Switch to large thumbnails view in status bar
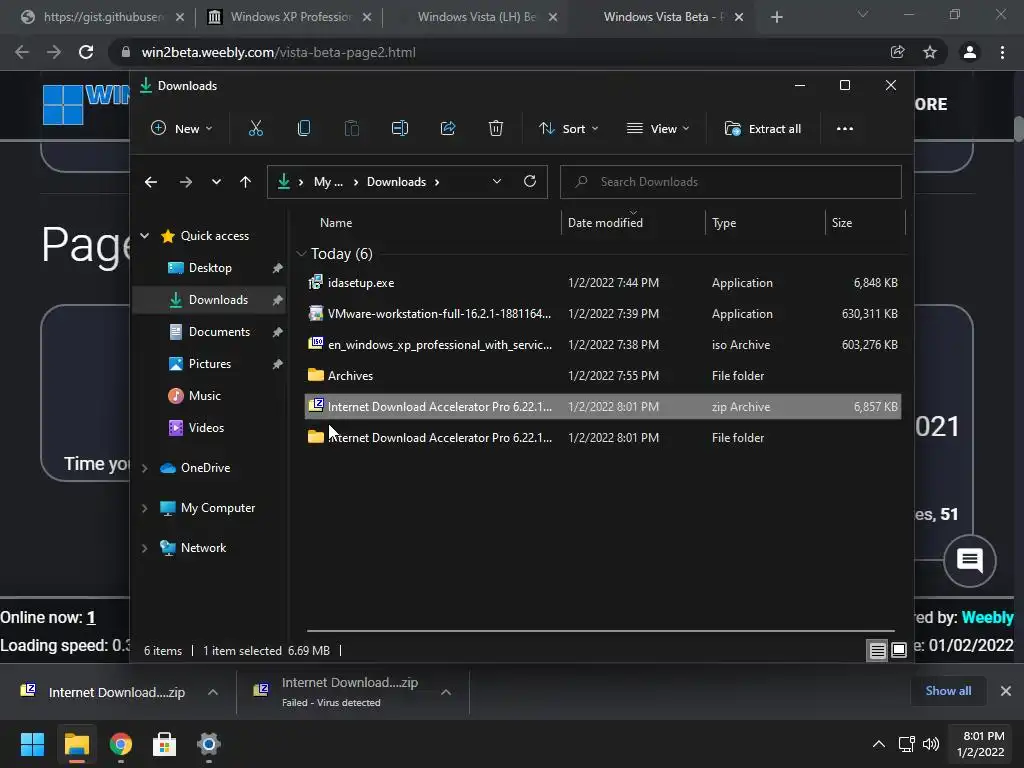The width and height of the screenshot is (1024, 768). (x=899, y=650)
